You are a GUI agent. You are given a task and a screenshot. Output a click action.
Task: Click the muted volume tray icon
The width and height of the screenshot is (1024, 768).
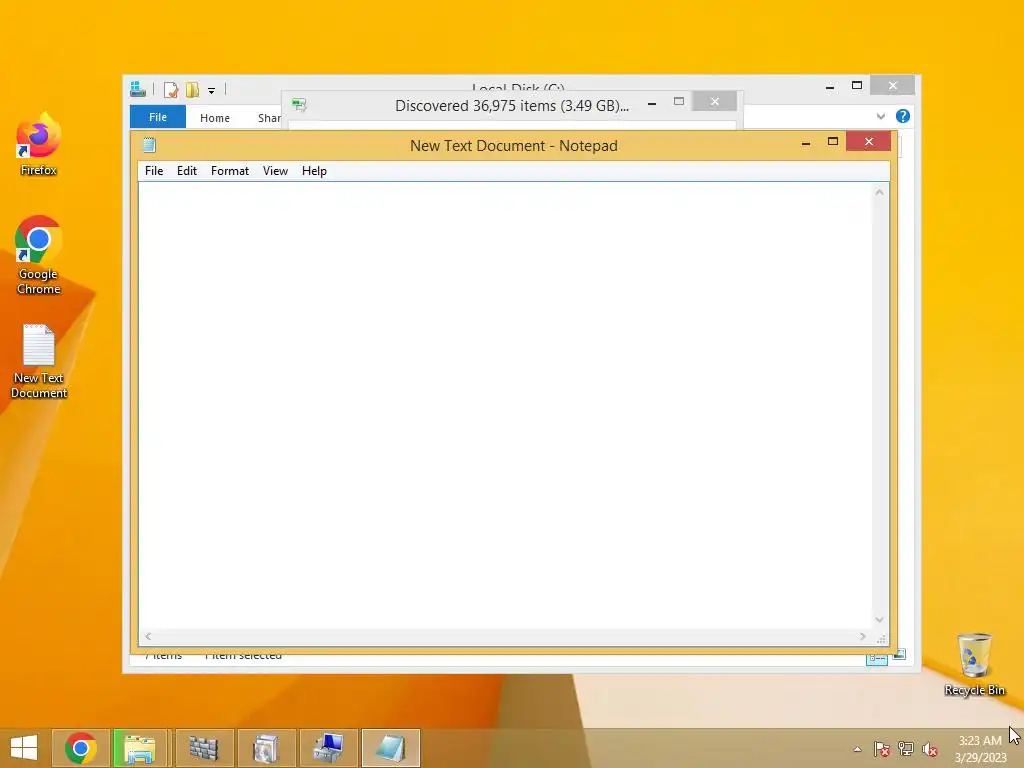930,749
